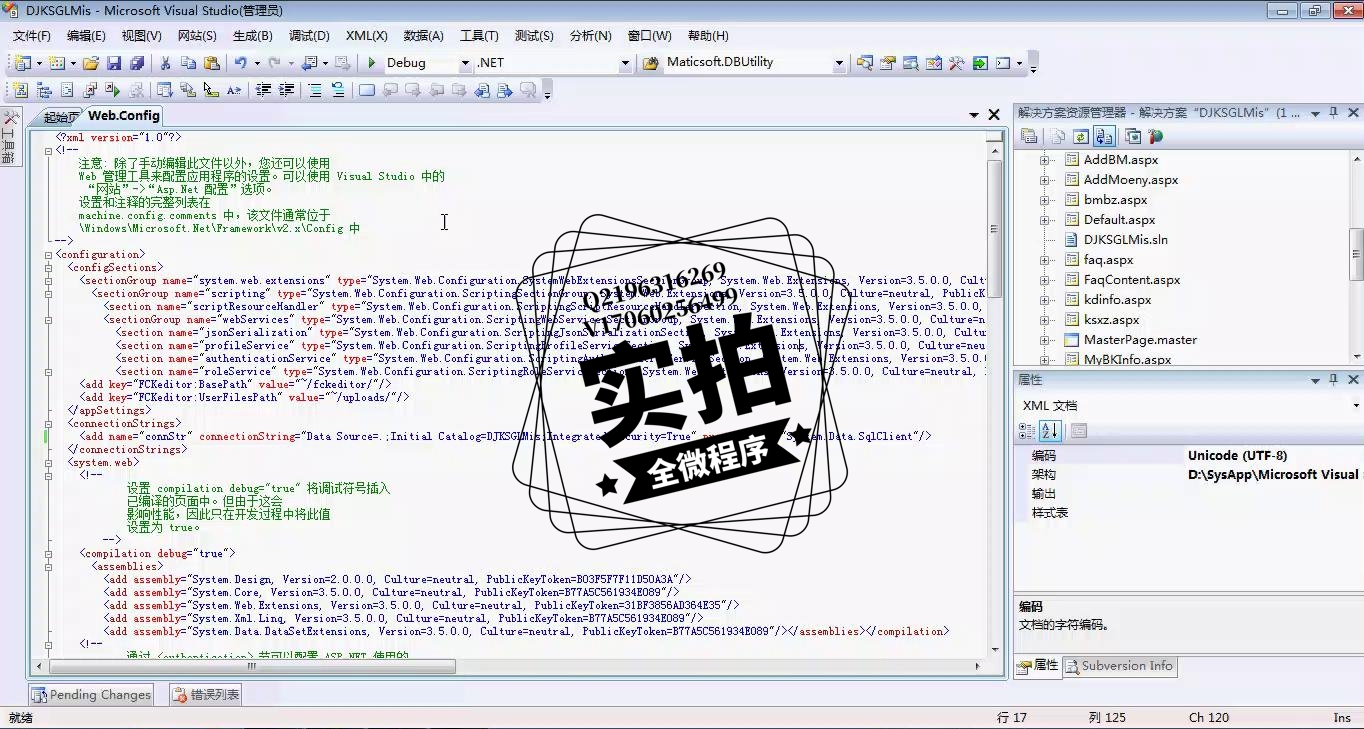Expand the kdinfo.aspx tree node
Screen dimensions: 1364x729
(x=1044, y=300)
